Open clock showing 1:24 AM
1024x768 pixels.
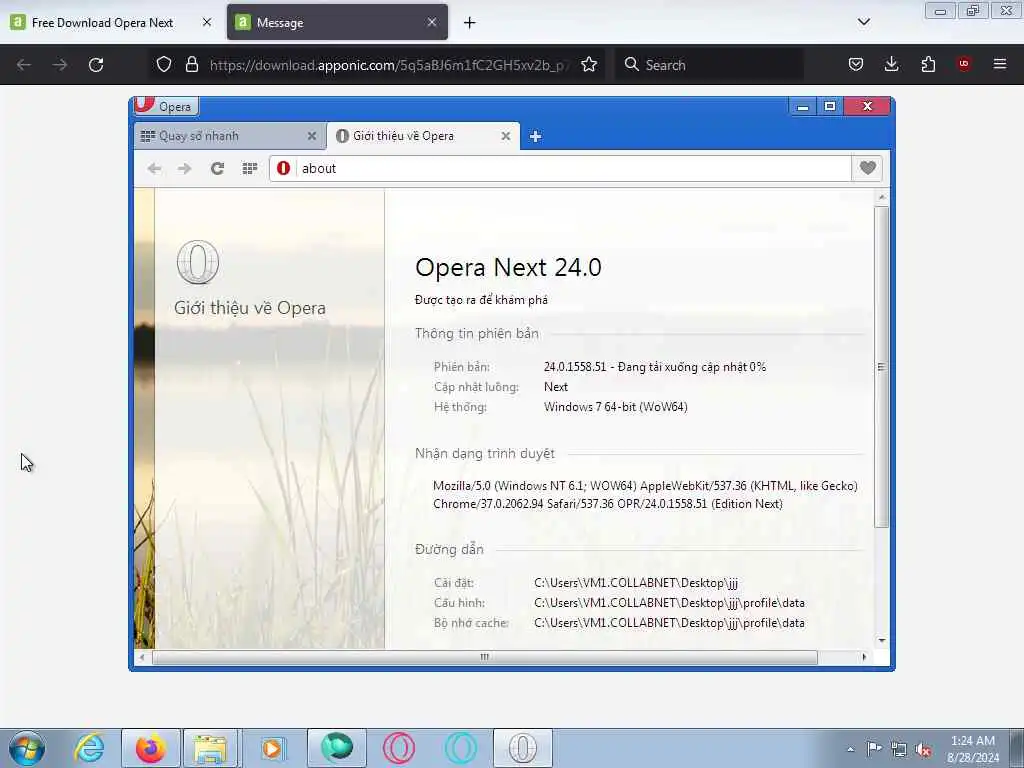973,749
